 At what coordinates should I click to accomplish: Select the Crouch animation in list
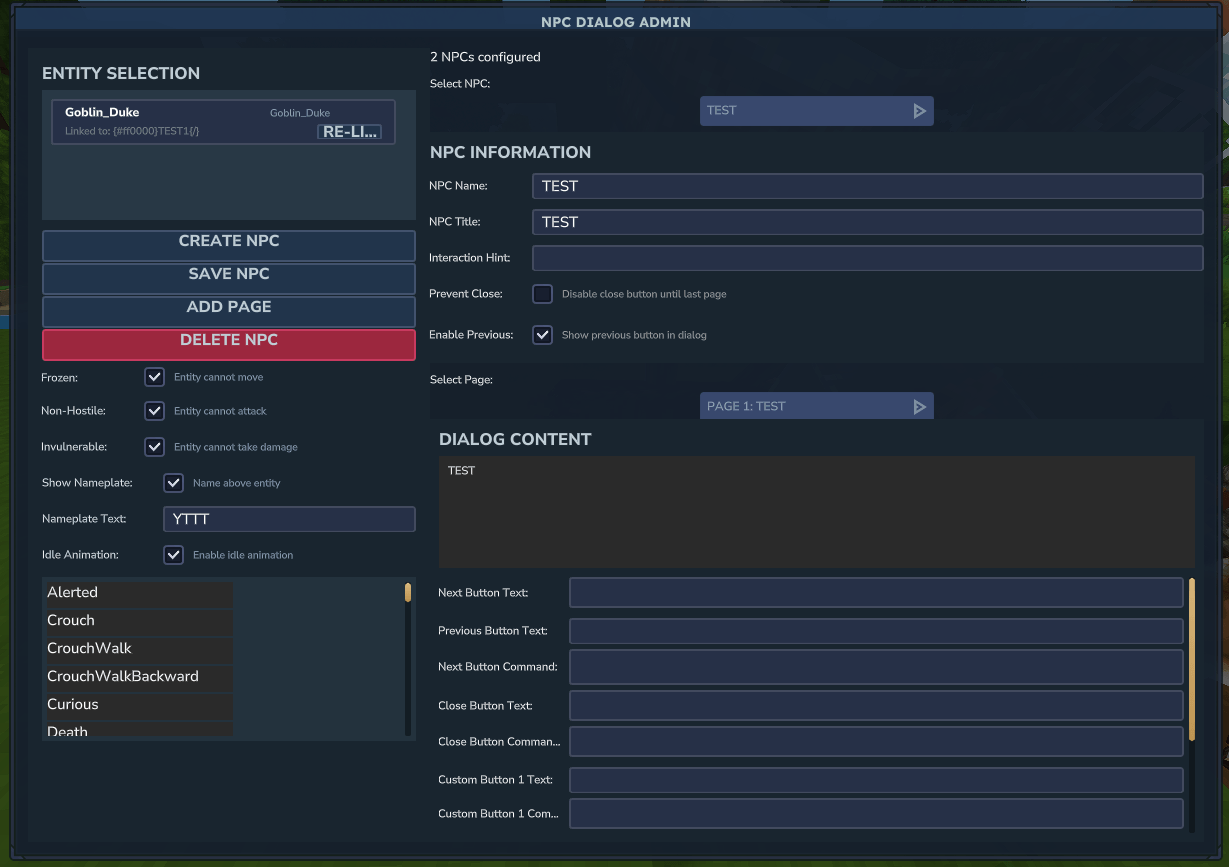point(138,621)
